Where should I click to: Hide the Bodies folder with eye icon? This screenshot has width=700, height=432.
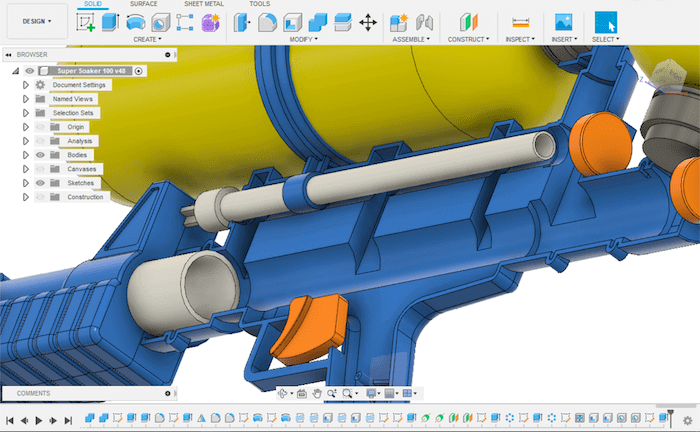[x=41, y=155]
